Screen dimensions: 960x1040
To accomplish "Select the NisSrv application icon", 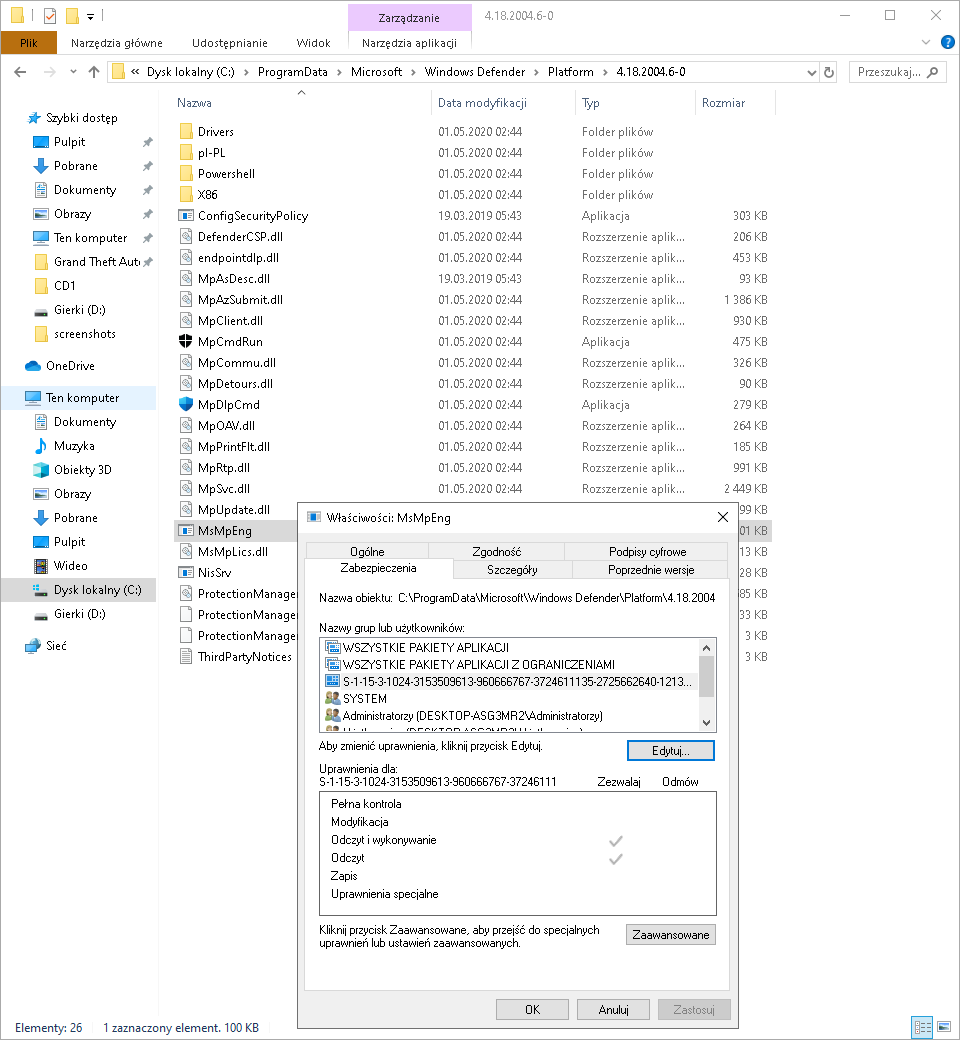I will pyautogui.click(x=186, y=572).
